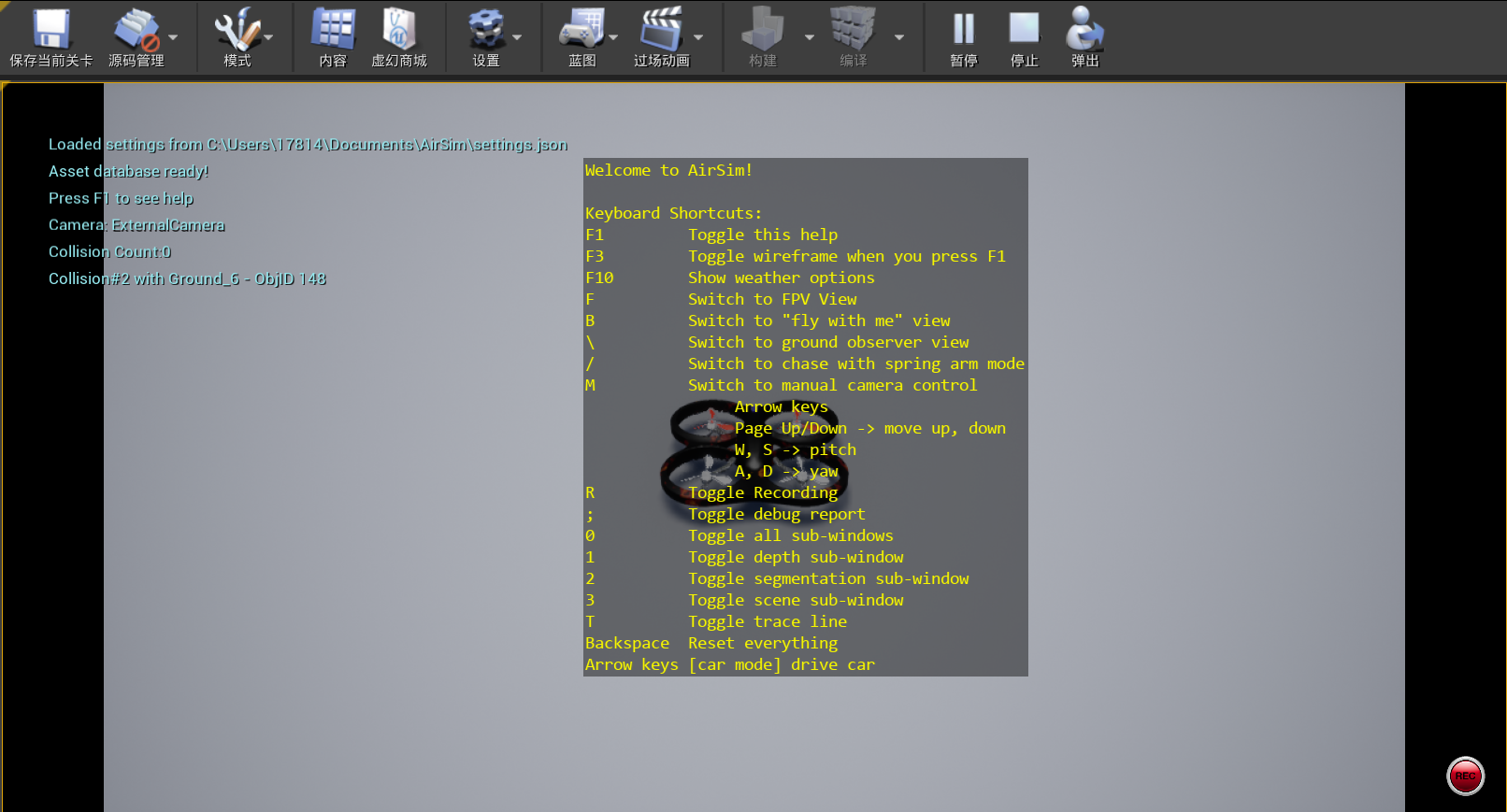Screen dimensions: 1507x812
Task: Open the Modes (模式) tool icon
Action: click(x=237, y=30)
